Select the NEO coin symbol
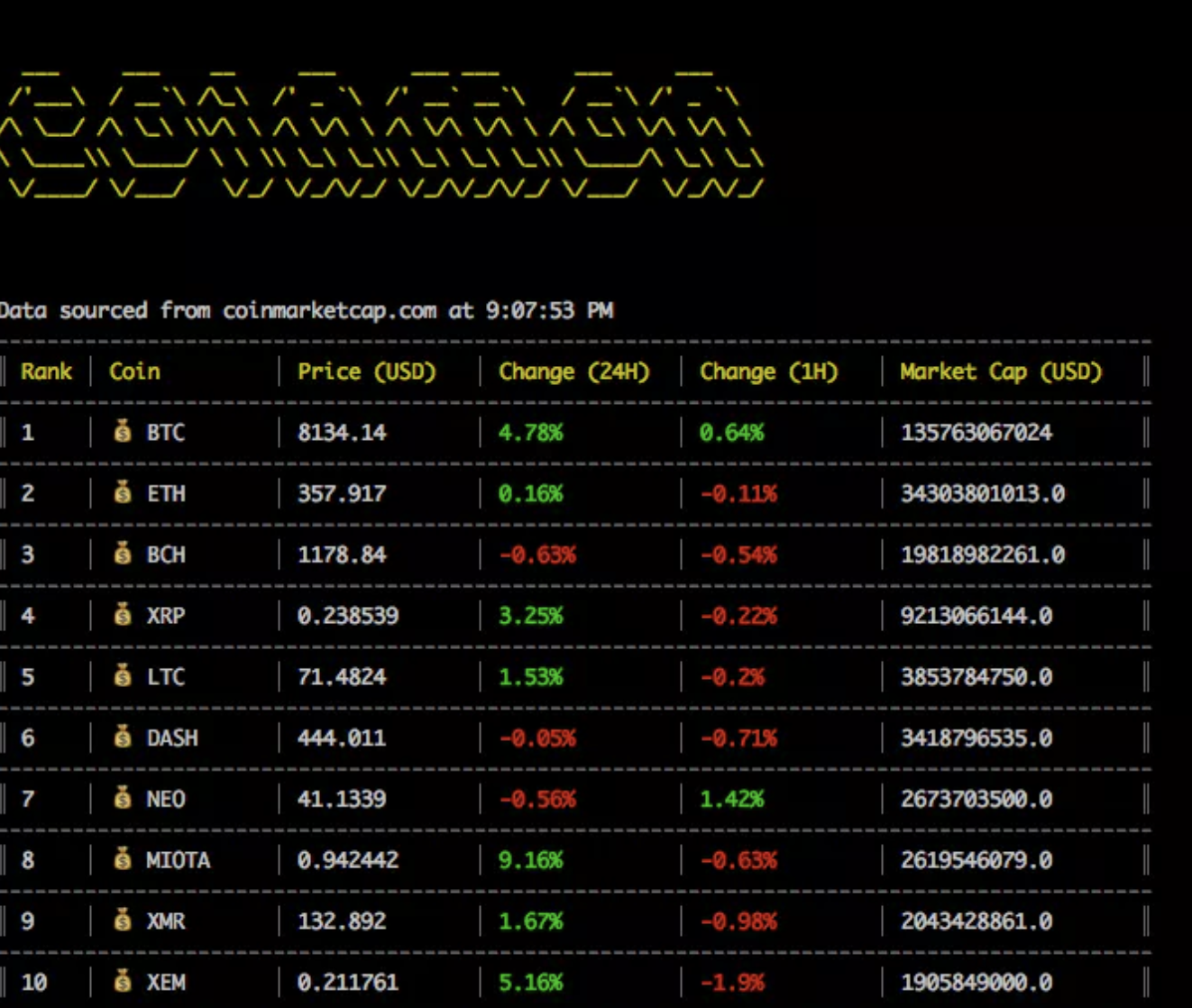The width and height of the screenshot is (1192, 1008). (166, 799)
